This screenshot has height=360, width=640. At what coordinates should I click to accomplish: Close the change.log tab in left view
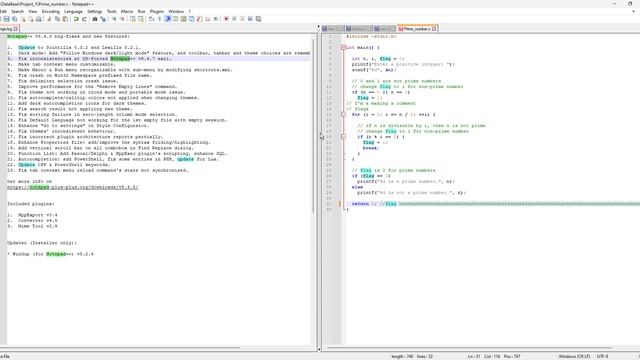pos(16,29)
